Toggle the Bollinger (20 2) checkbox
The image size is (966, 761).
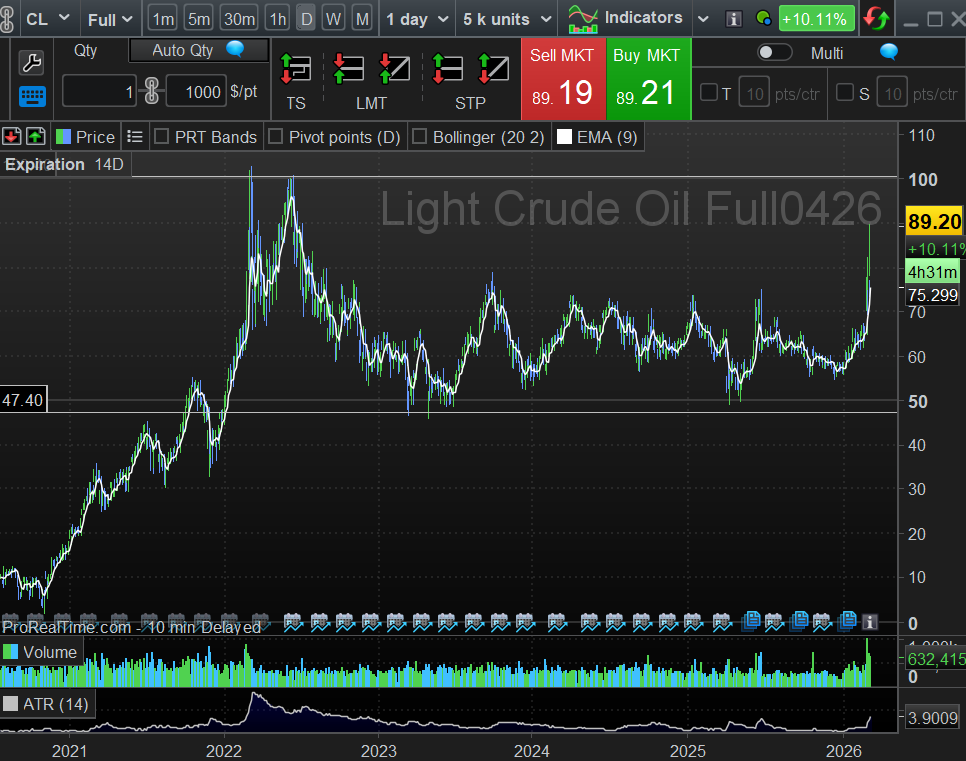(x=420, y=137)
